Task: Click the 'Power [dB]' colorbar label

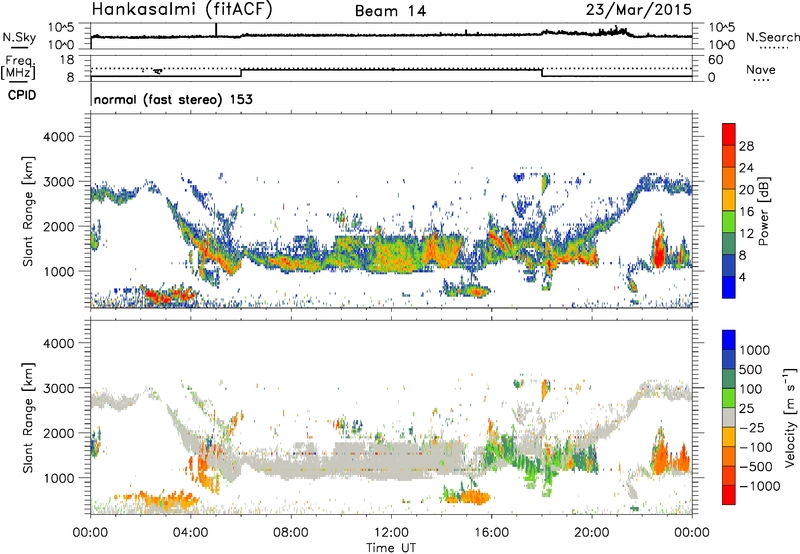Action: [763, 211]
